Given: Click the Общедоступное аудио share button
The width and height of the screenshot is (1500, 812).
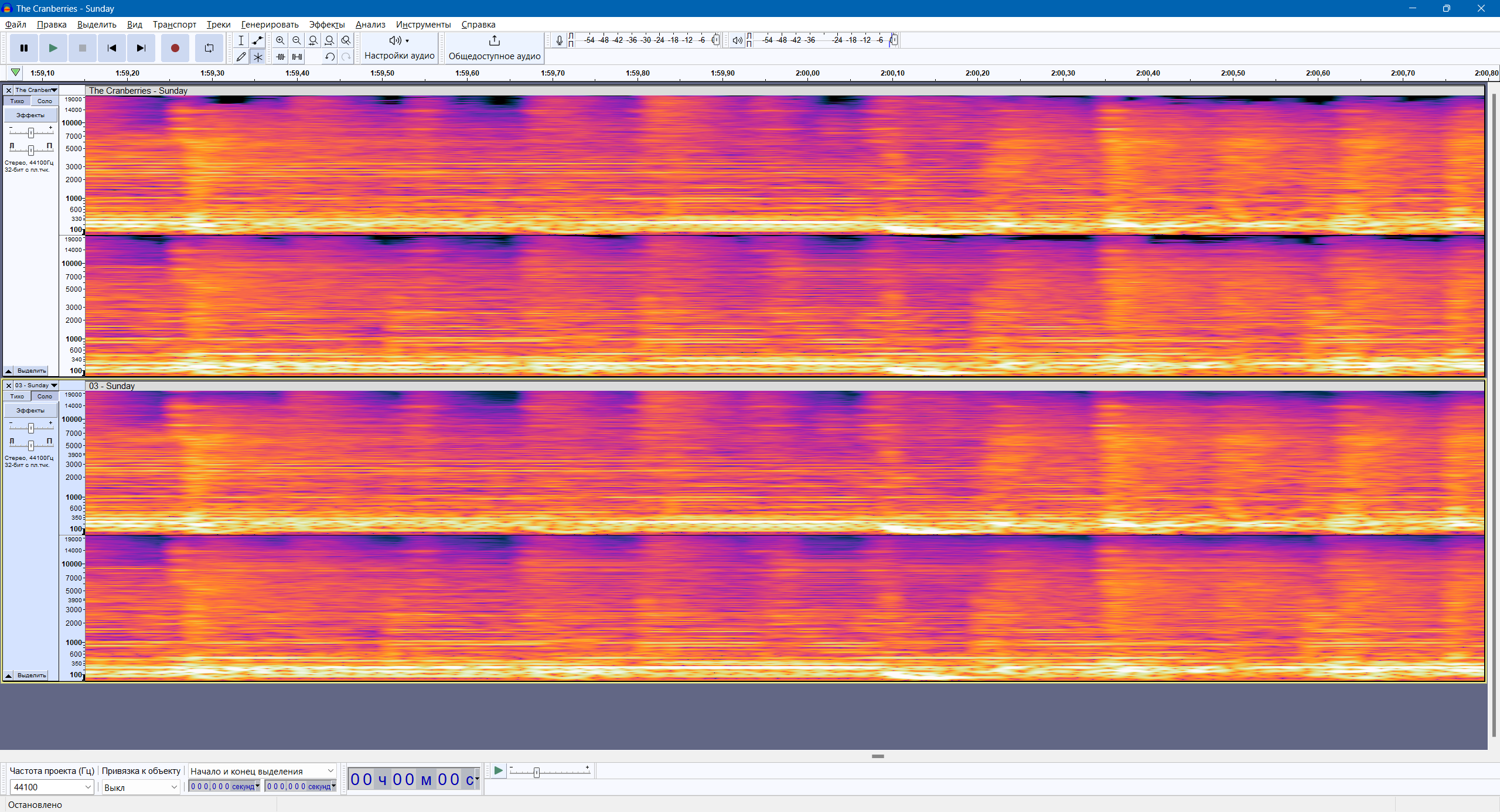Looking at the screenshot, I should coord(494,48).
